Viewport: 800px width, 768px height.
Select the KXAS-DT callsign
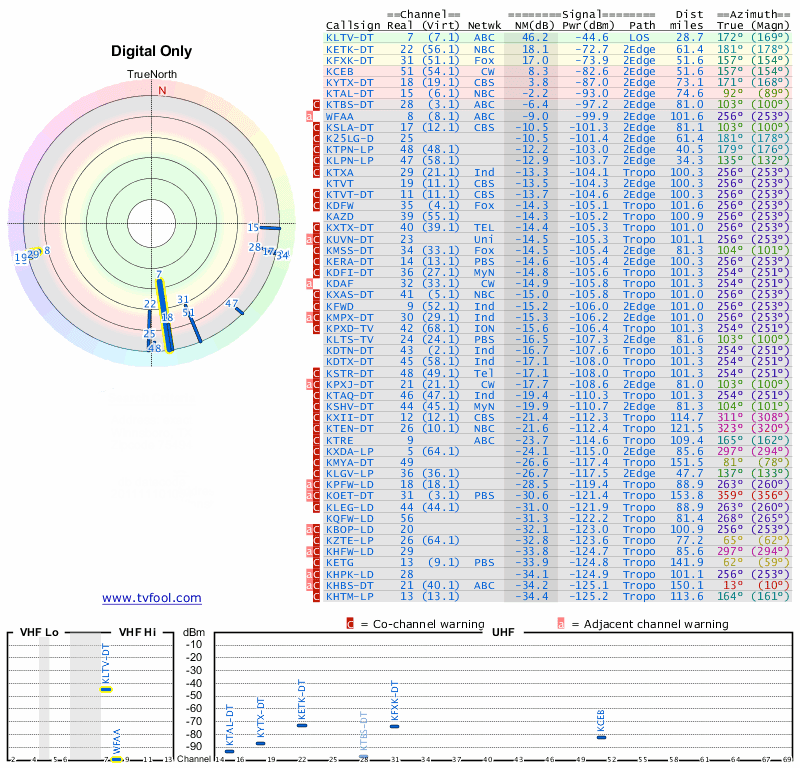(x=349, y=295)
